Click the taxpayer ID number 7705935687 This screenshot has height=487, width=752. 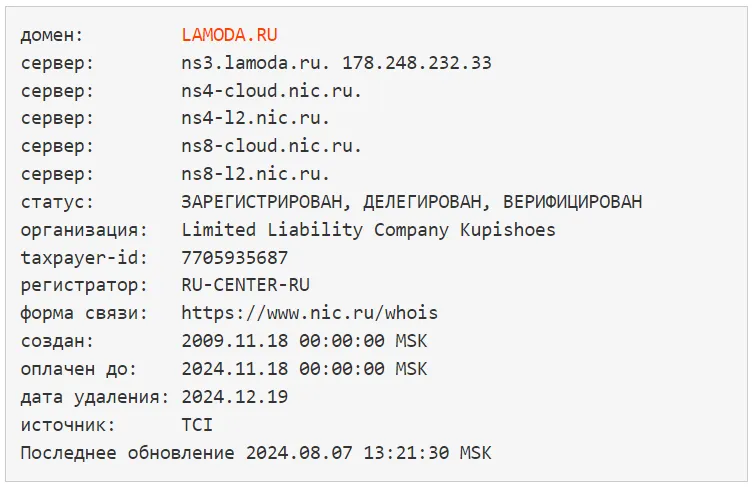click(x=235, y=257)
